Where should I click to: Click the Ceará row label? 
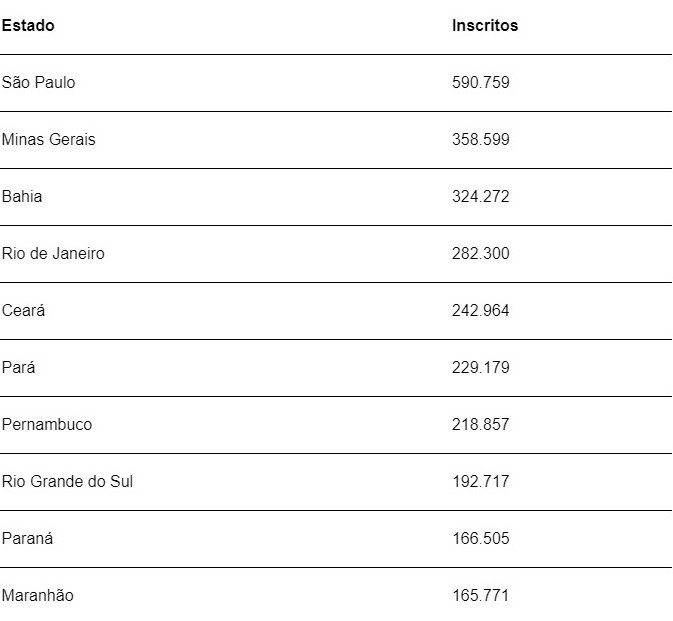(23, 310)
